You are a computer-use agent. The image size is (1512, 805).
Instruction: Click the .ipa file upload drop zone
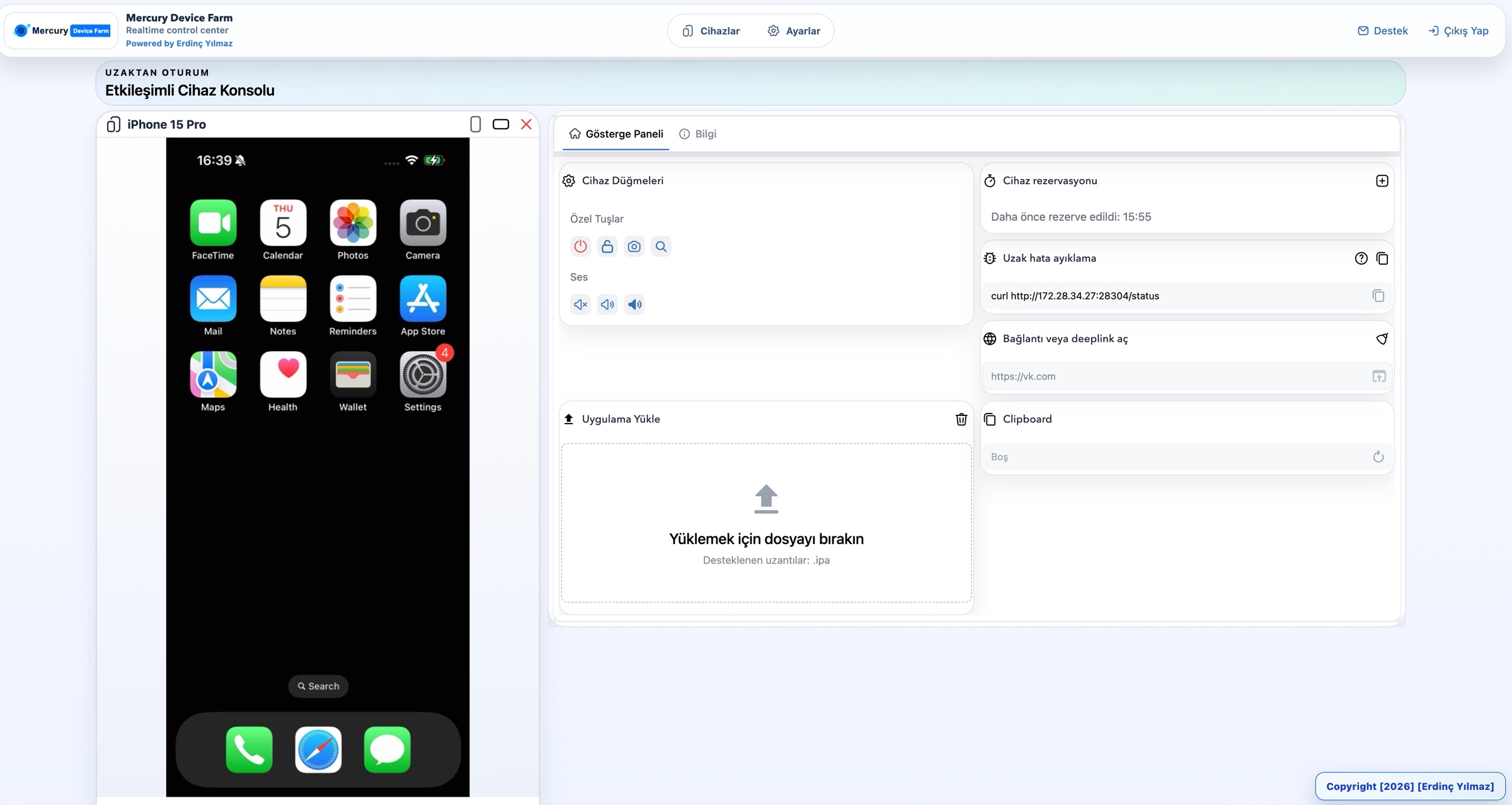(766, 523)
